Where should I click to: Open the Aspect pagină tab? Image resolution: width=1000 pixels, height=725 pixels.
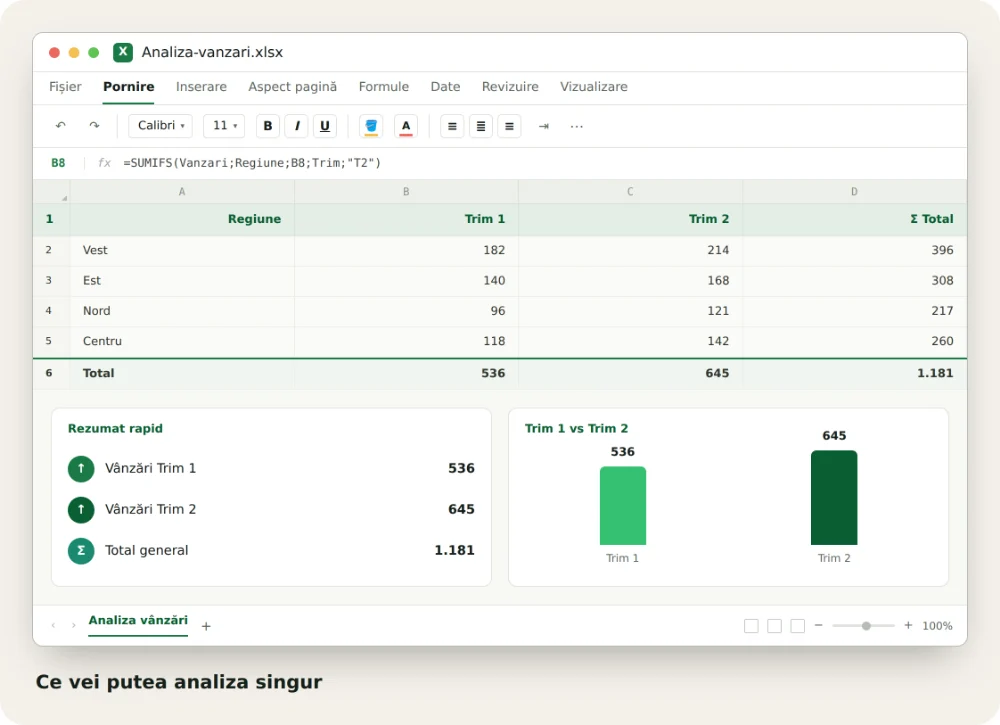[x=293, y=87]
